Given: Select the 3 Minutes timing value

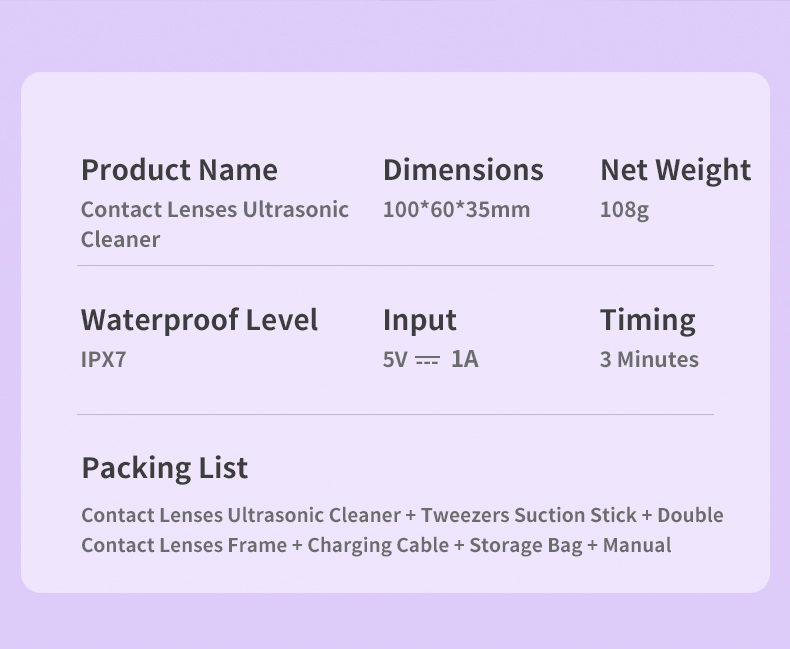Looking at the screenshot, I should (649, 360).
